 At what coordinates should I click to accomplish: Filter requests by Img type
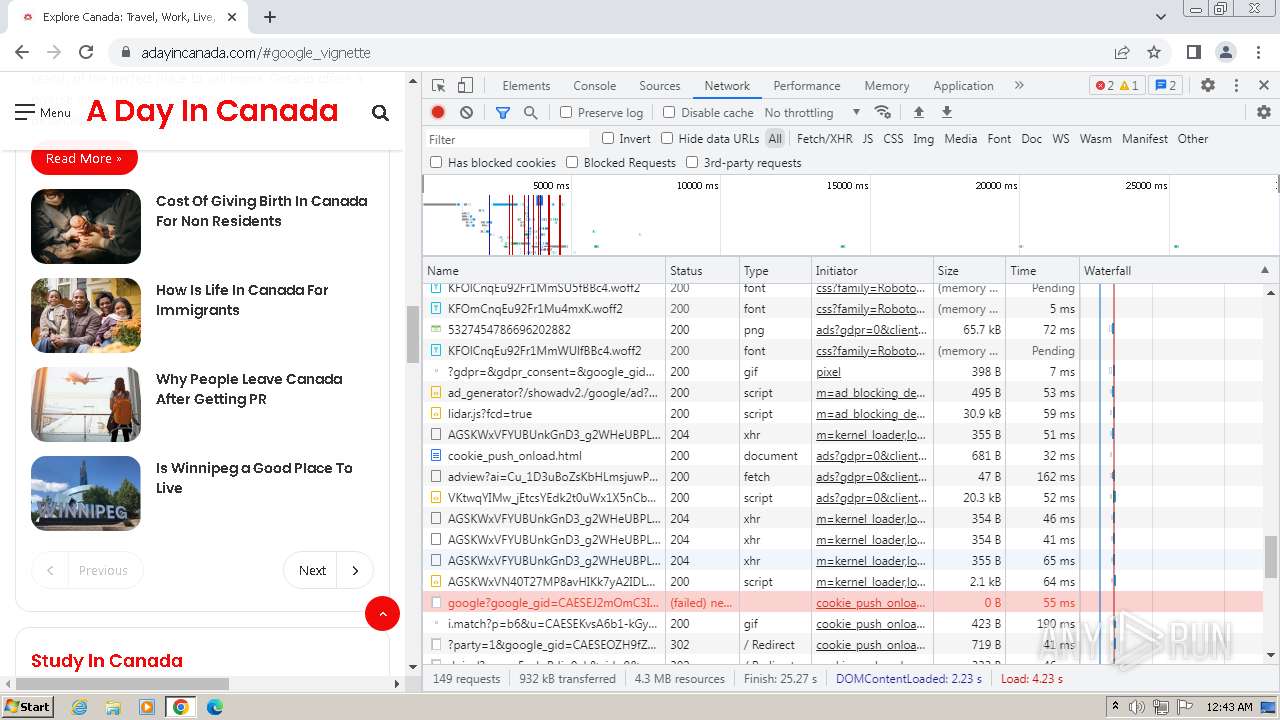923,139
